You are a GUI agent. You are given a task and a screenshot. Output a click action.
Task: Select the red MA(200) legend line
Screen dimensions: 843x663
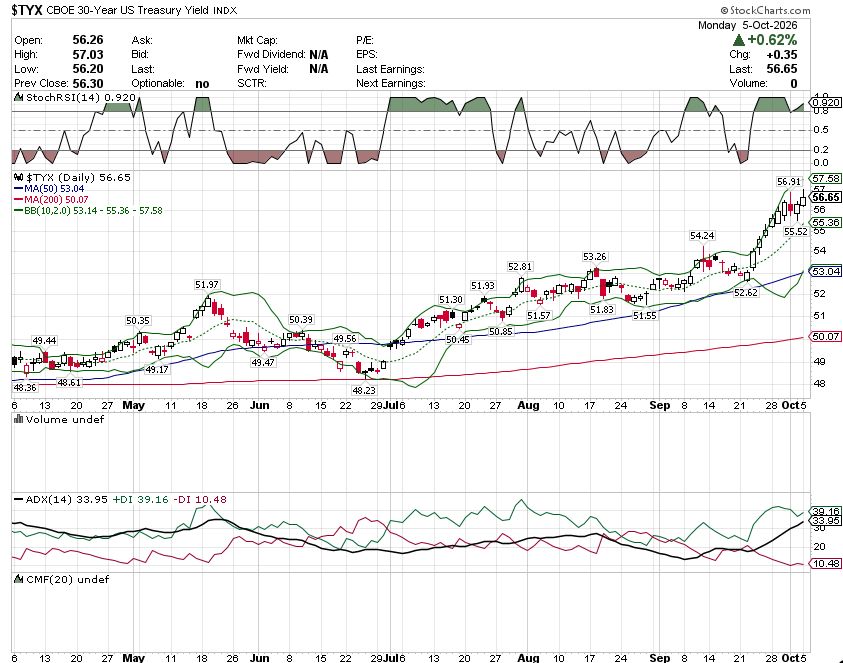[18, 199]
